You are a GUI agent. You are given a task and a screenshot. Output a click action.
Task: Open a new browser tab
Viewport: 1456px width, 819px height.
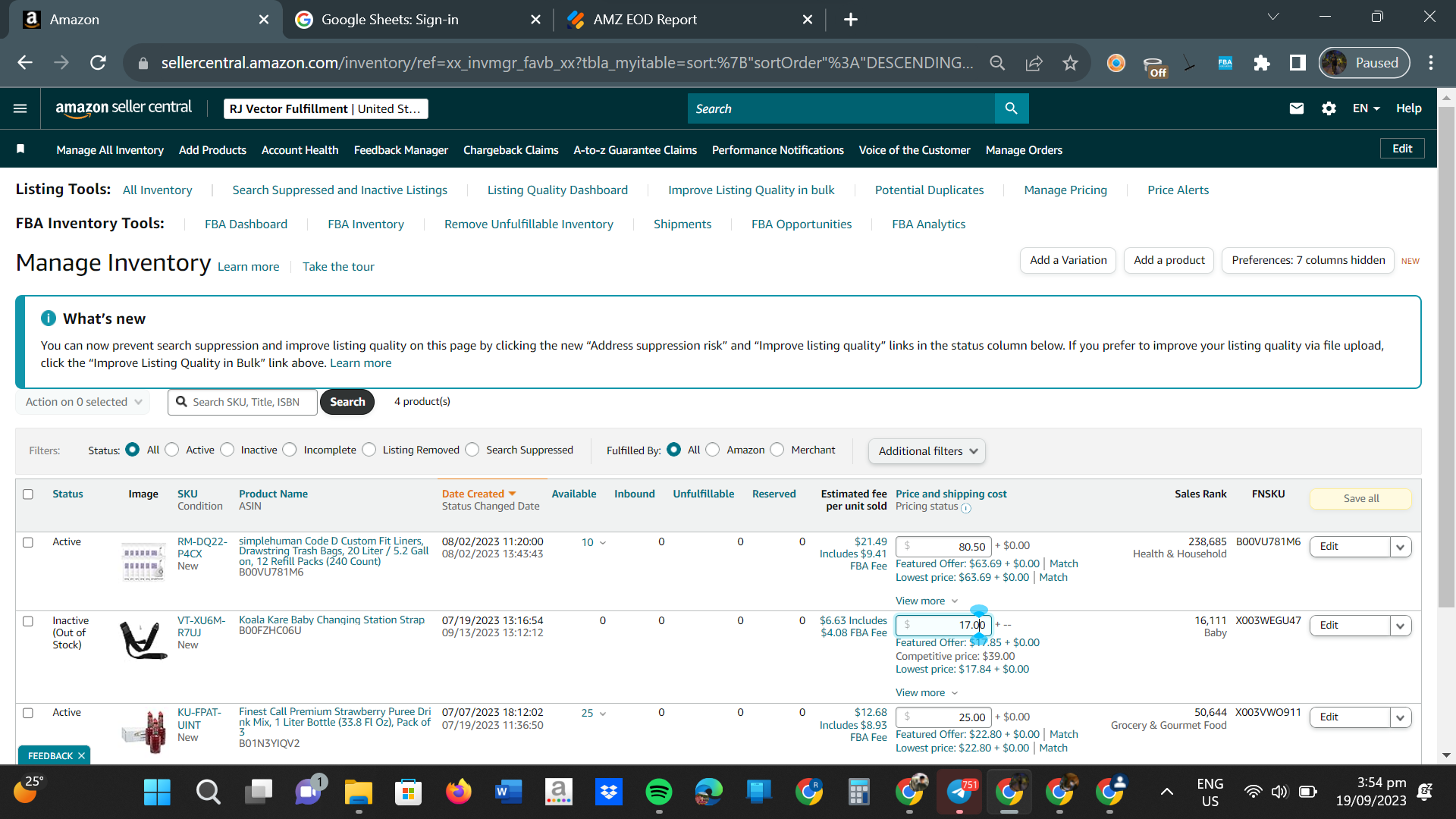[x=851, y=20]
